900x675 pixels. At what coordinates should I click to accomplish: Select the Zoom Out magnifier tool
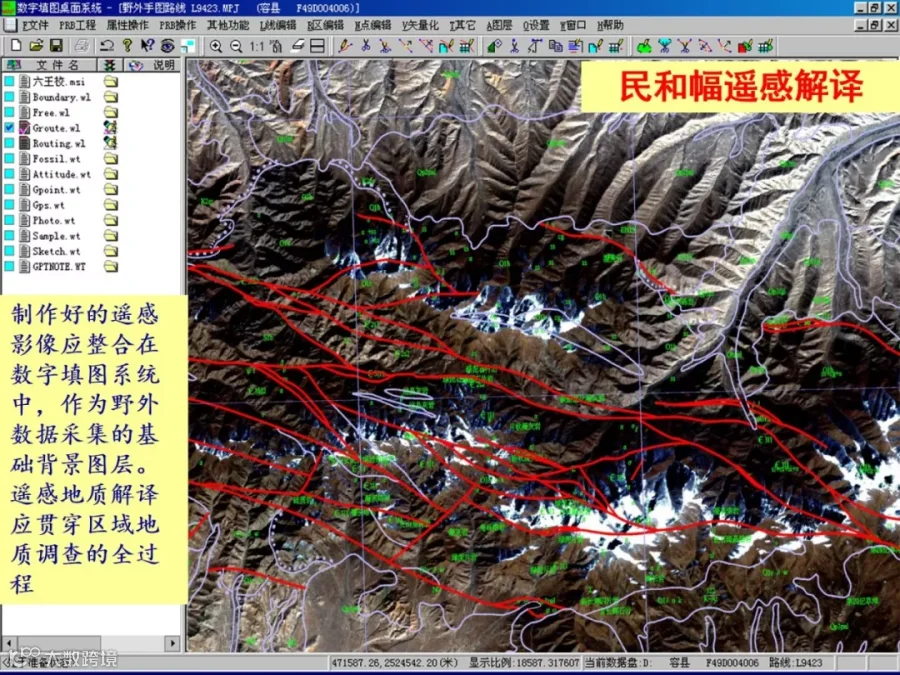(236, 46)
